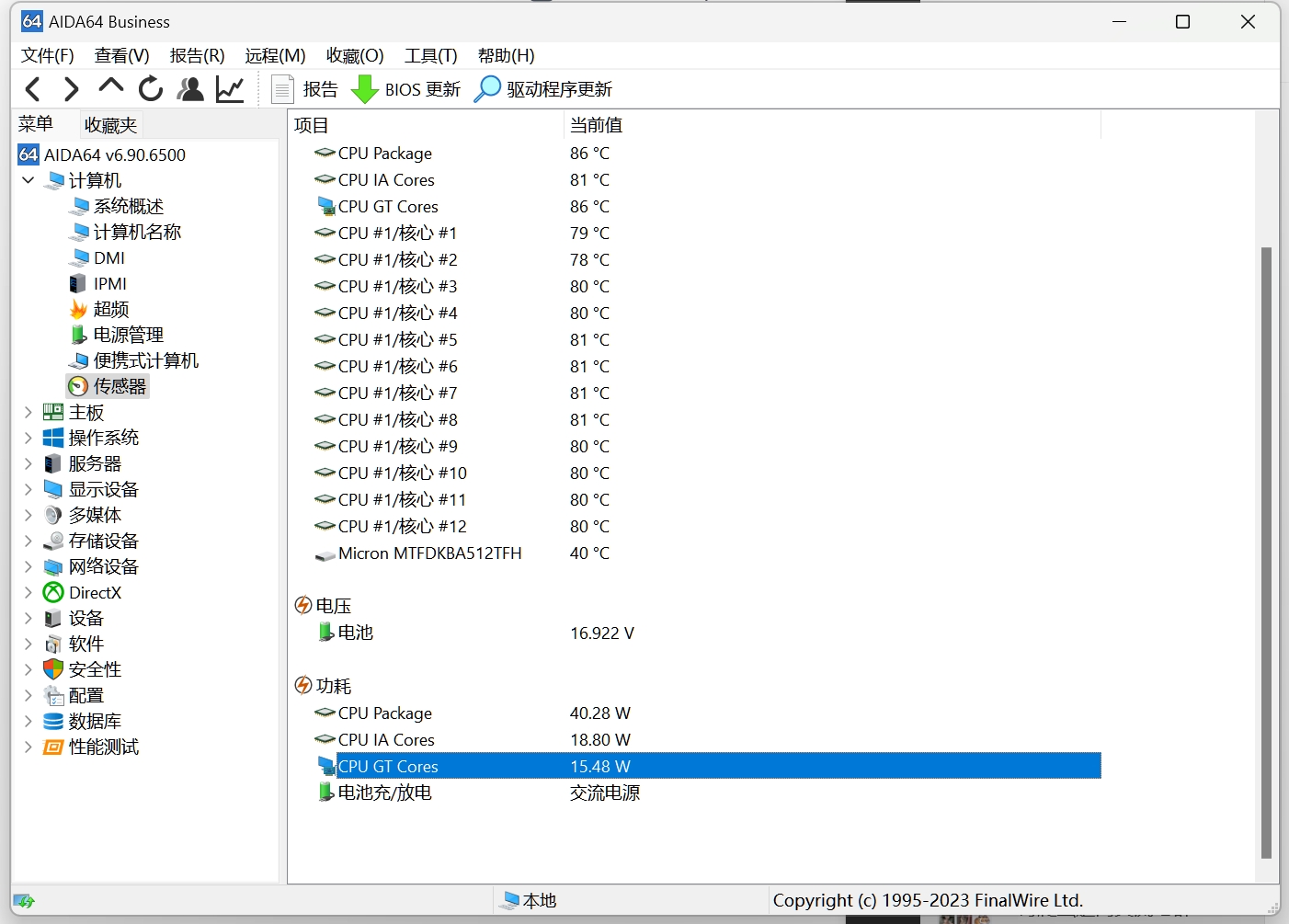The height and width of the screenshot is (924, 1289).
Task: Collapse the 计算机 tree node
Action: 29,180
